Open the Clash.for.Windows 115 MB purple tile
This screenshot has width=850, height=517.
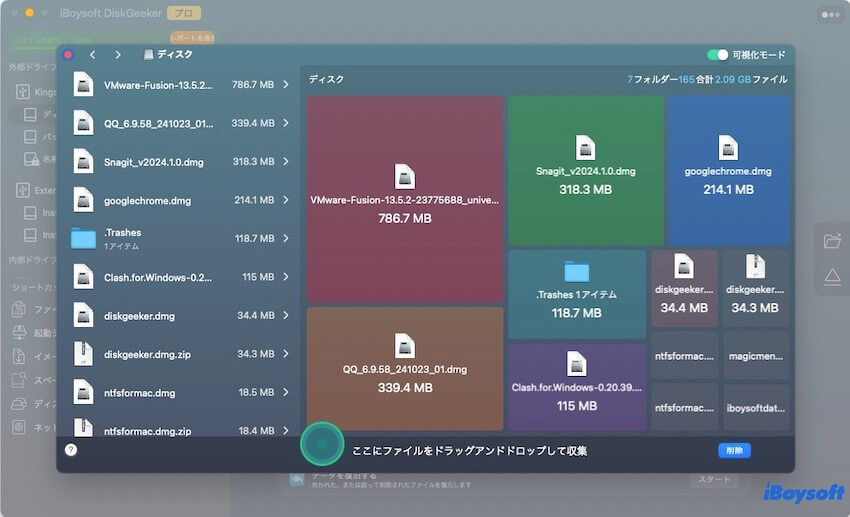577,387
